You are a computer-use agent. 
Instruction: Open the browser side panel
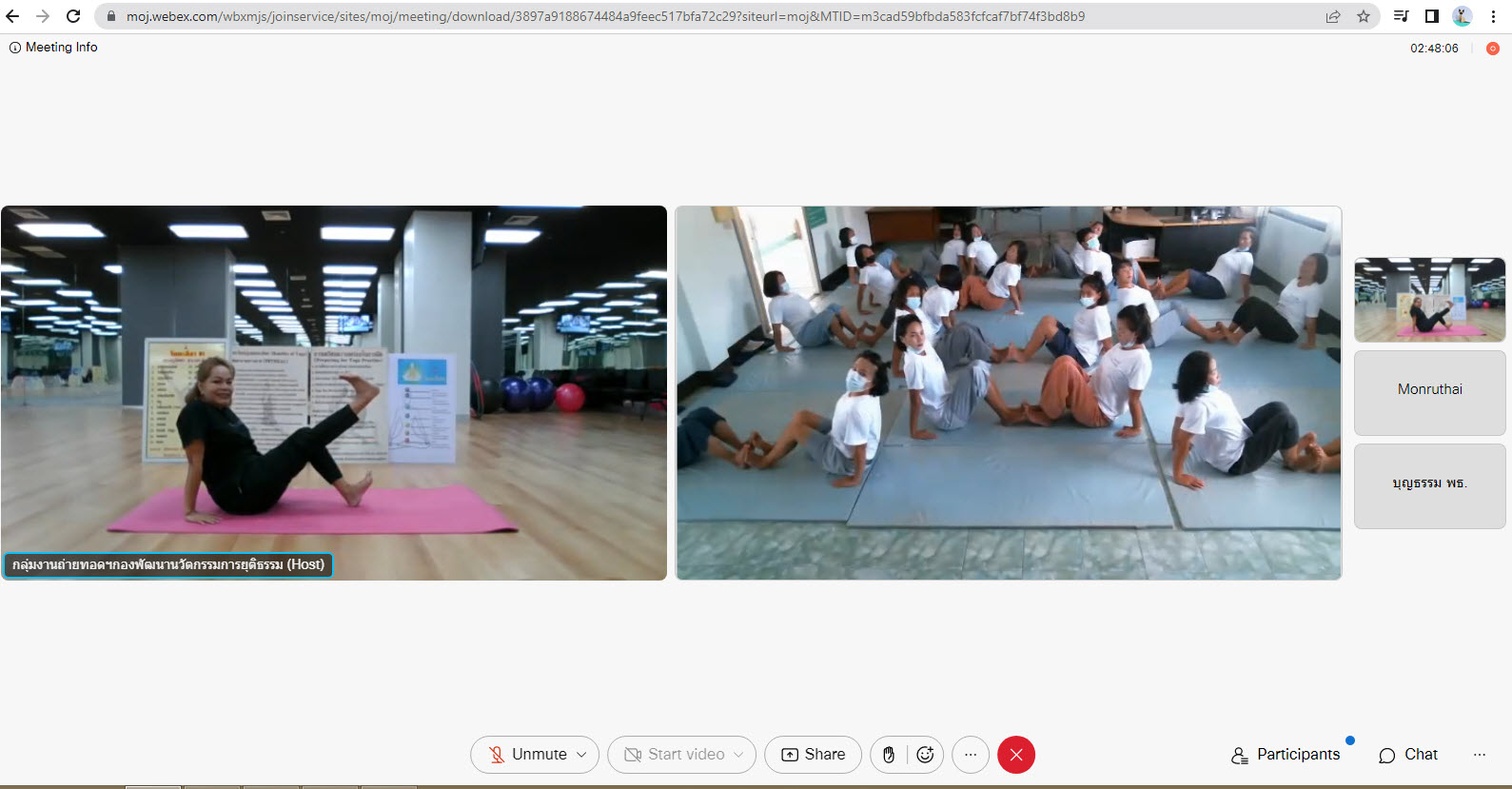[x=1431, y=16]
